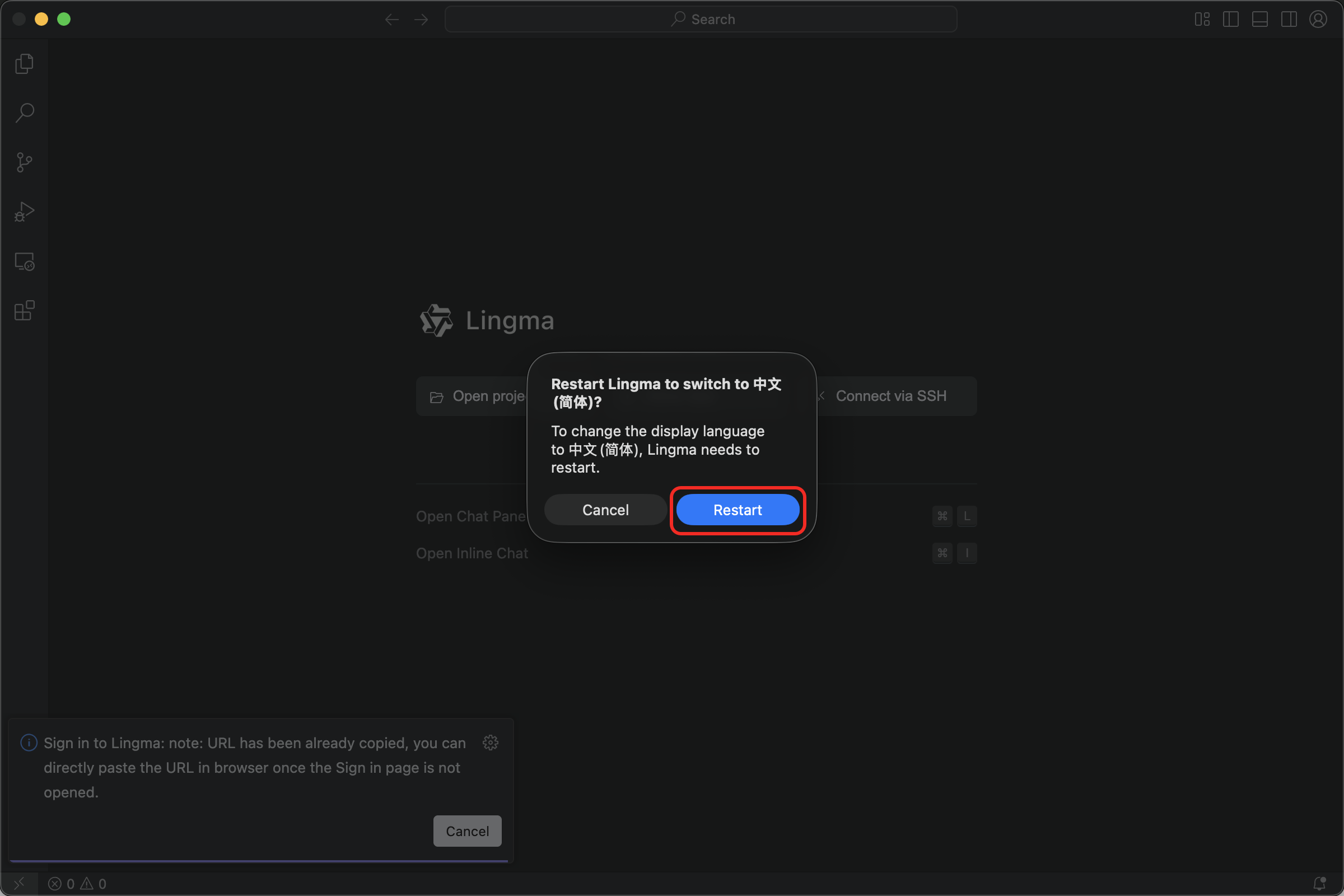Open the Extensions view icon

click(x=24, y=311)
